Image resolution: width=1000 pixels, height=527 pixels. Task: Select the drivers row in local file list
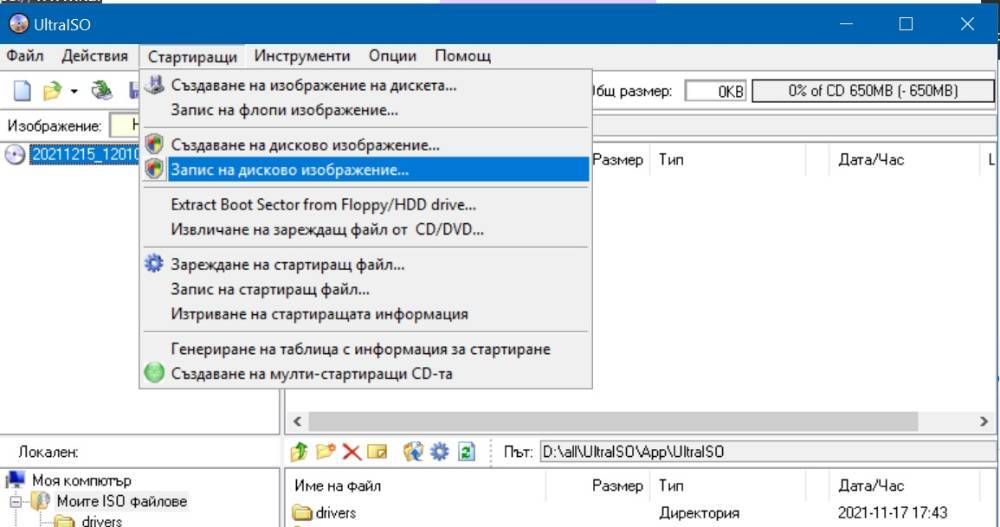640,512
